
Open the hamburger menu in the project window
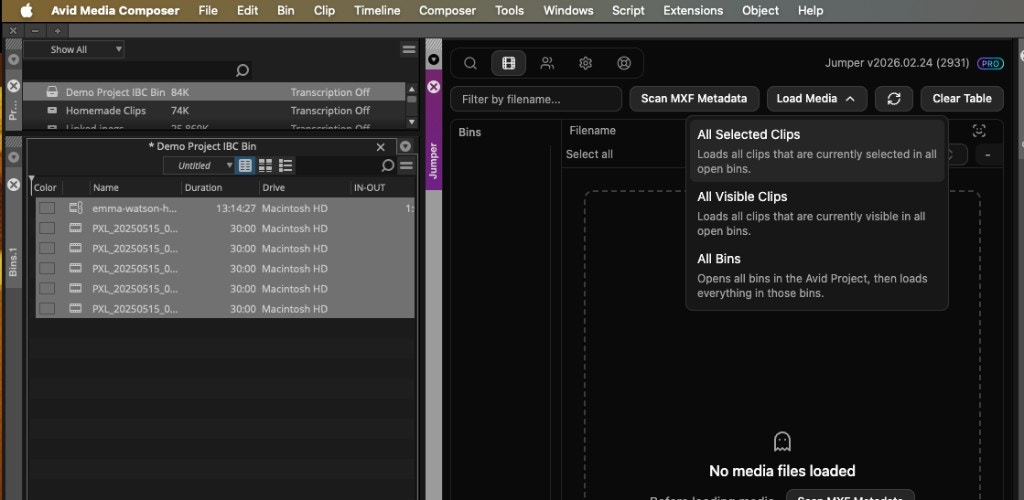tap(409, 50)
